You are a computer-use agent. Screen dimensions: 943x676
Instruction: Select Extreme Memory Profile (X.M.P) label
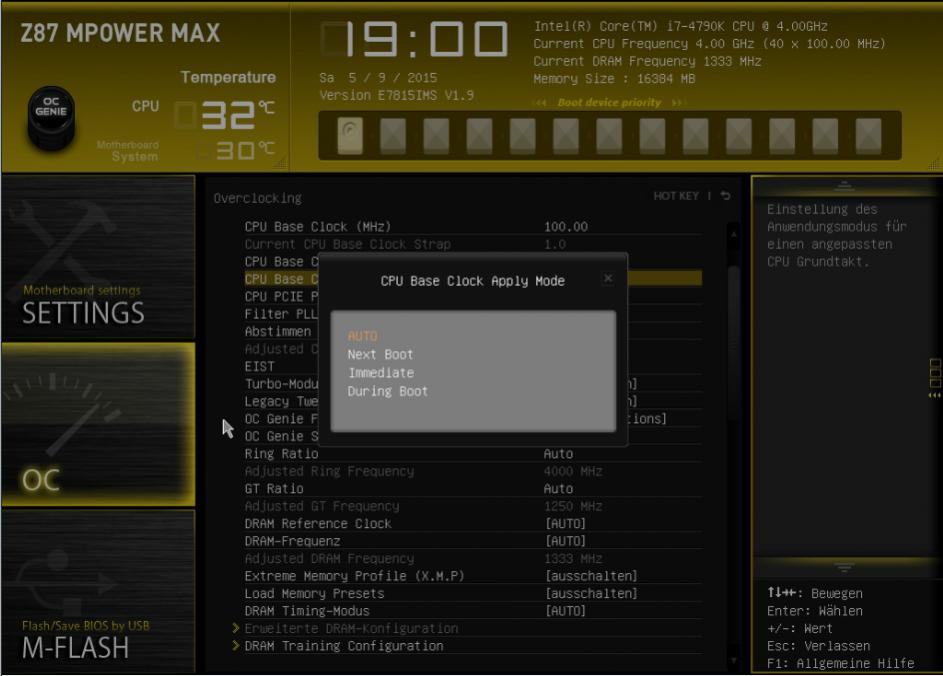pyautogui.click(x=354, y=576)
